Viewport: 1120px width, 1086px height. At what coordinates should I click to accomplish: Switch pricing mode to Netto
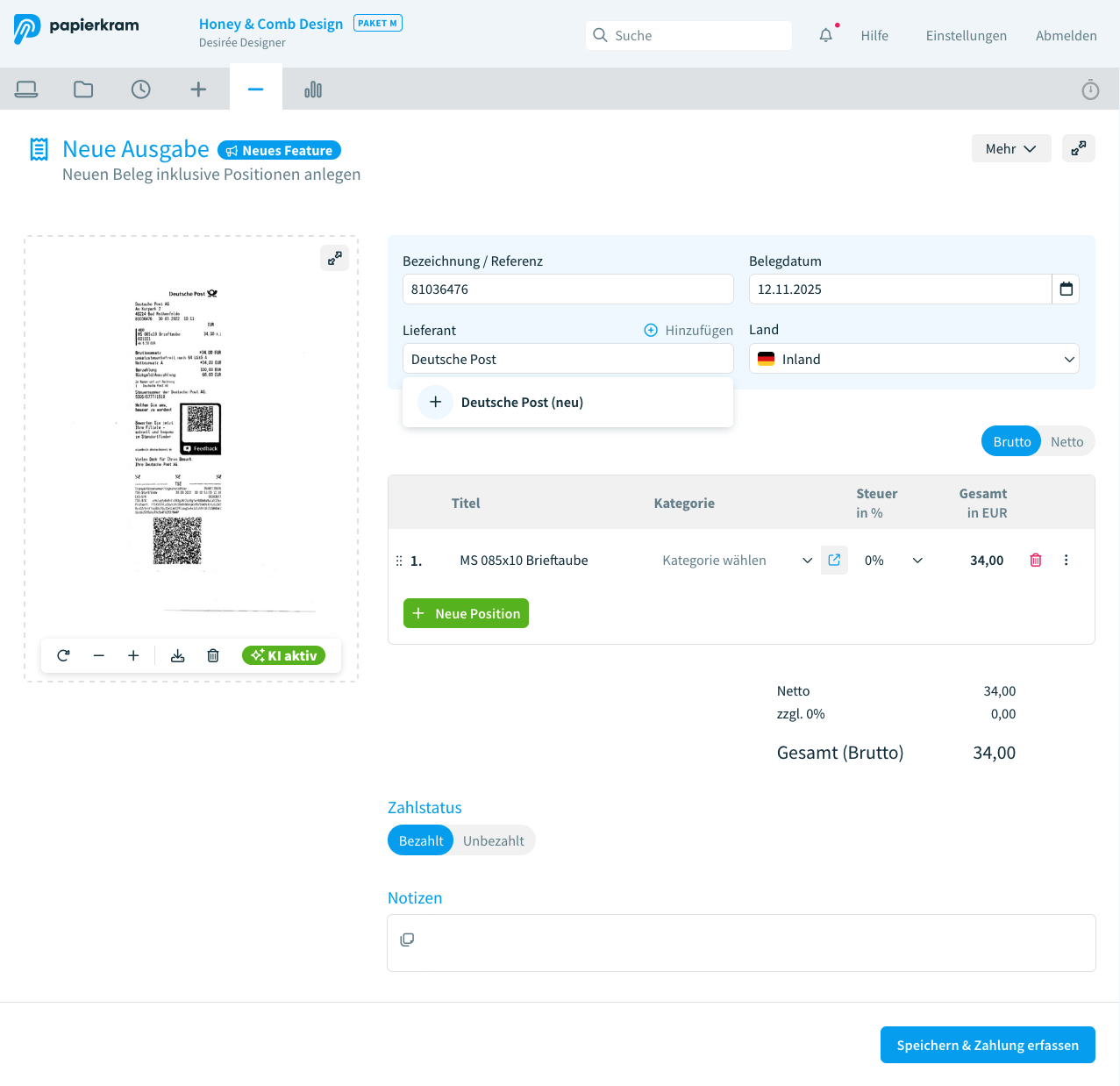click(1067, 441)
